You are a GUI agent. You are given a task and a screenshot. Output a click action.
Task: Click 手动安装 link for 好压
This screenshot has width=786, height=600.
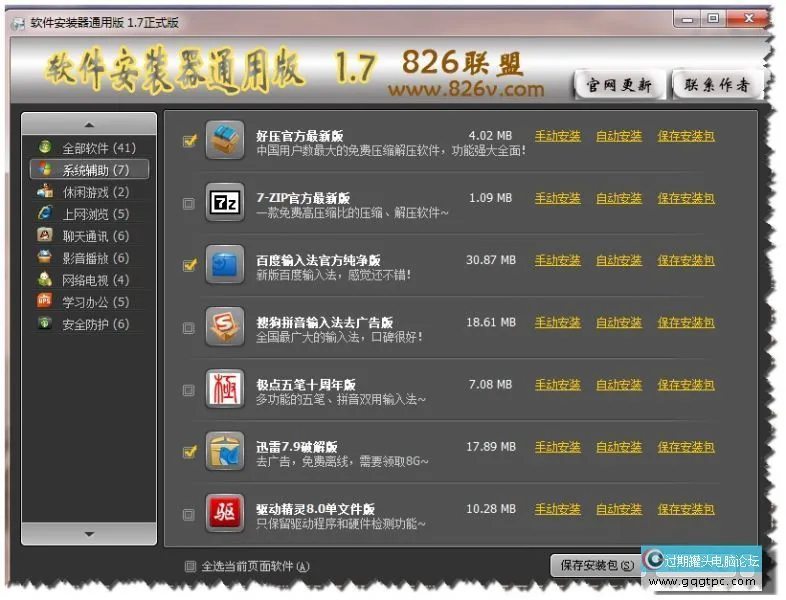pyautogui.click(x=557, y=136)
